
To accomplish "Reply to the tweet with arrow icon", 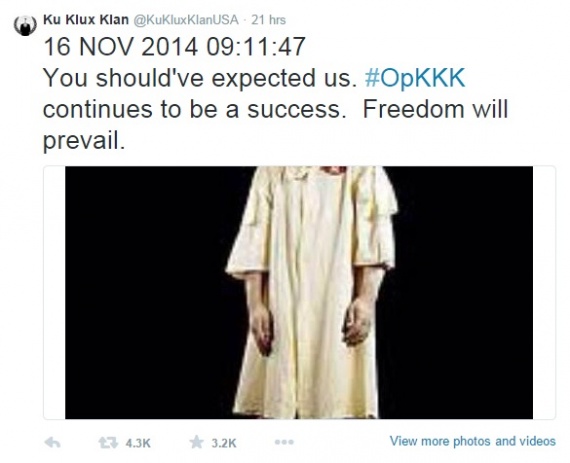I will coord(52,443).
